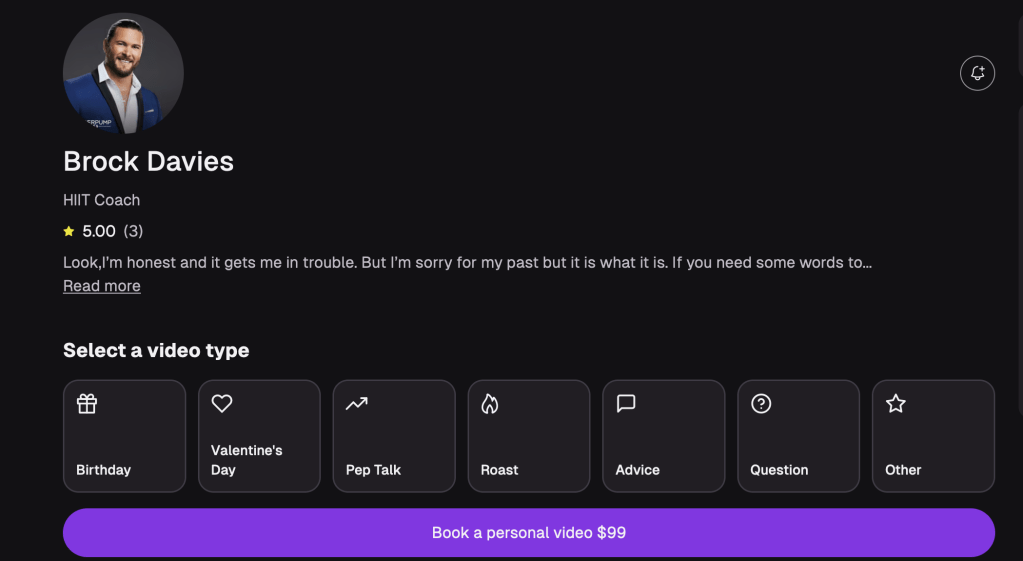Click the heart icon on Valentine's card
The image size is (1023, 561).
click(x=222, y=404)
